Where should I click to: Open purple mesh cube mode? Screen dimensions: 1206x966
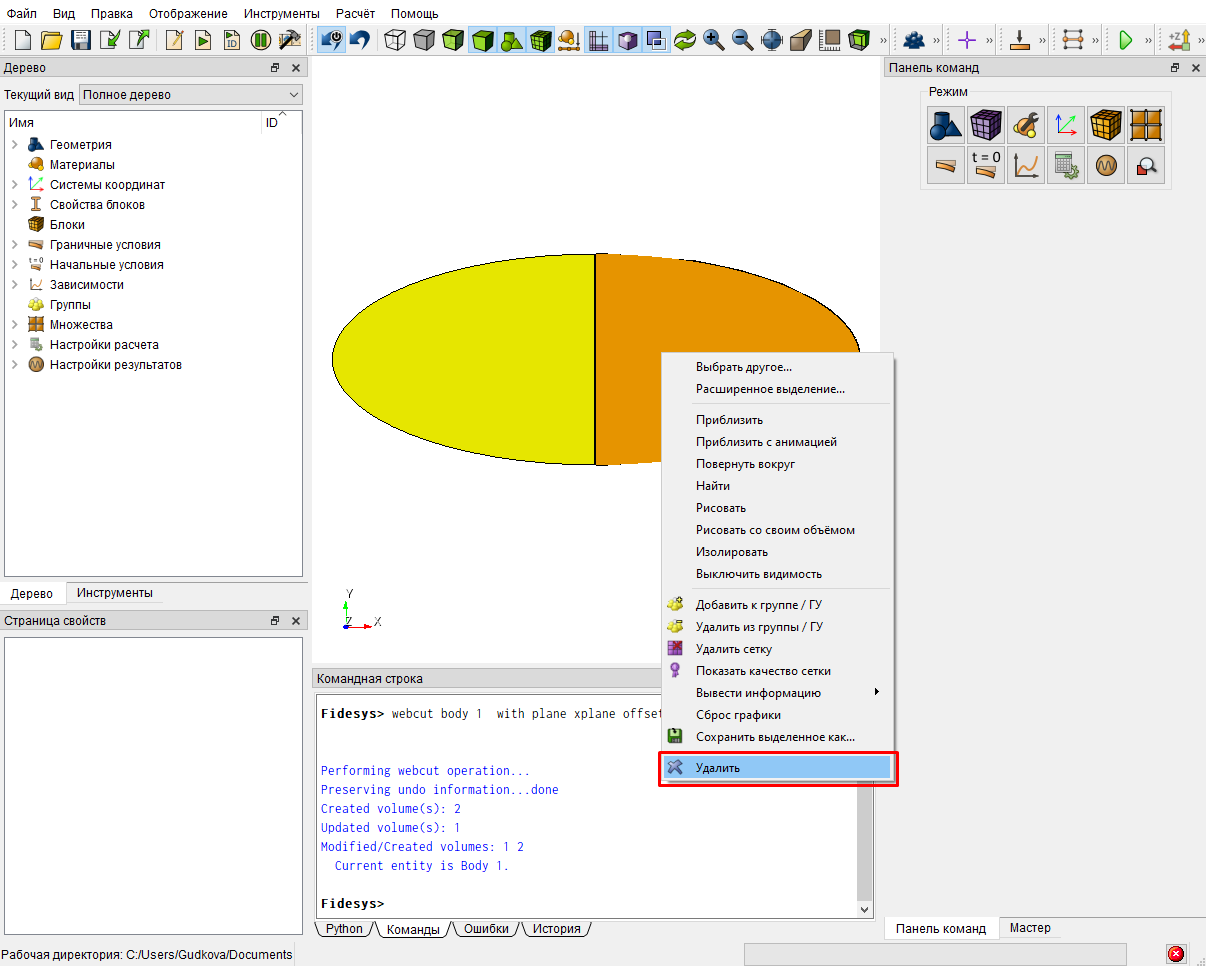(986, 125)
